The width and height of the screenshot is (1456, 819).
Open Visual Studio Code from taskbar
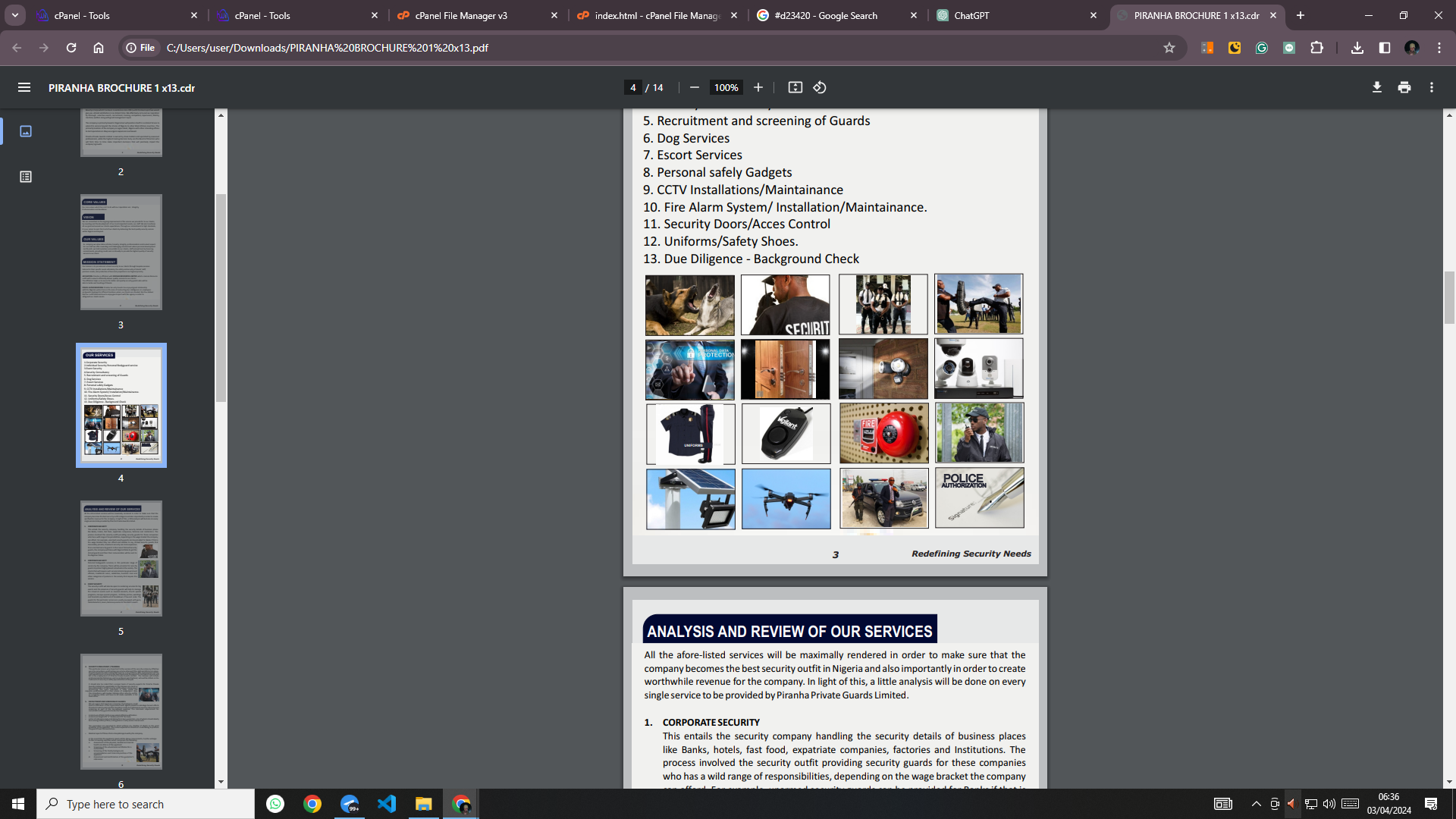point(387,804)
